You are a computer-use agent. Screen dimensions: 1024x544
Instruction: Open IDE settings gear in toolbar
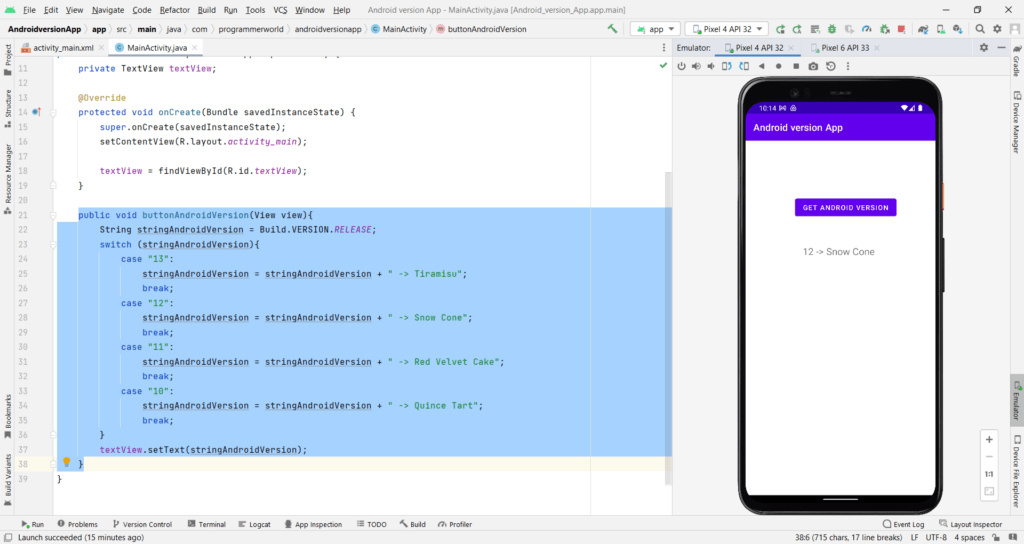(x=997, y=29)
